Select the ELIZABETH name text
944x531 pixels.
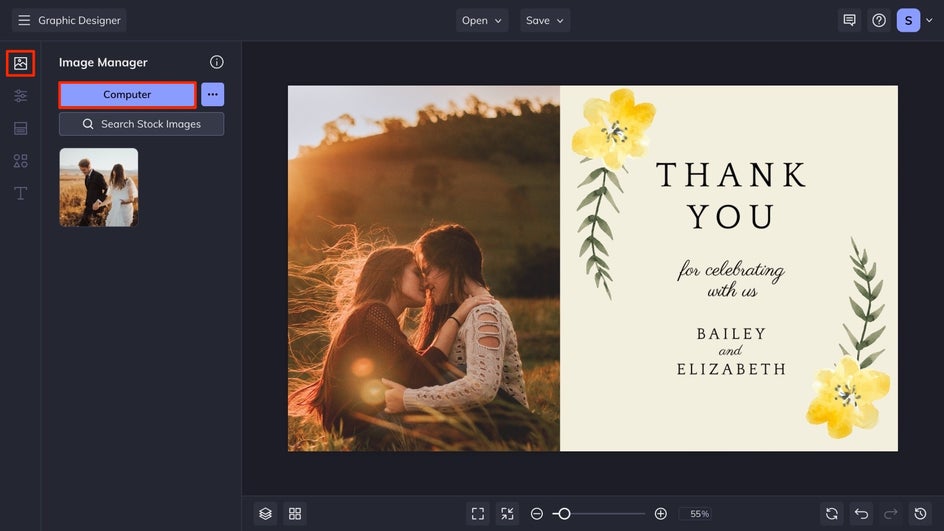point(731,368)
